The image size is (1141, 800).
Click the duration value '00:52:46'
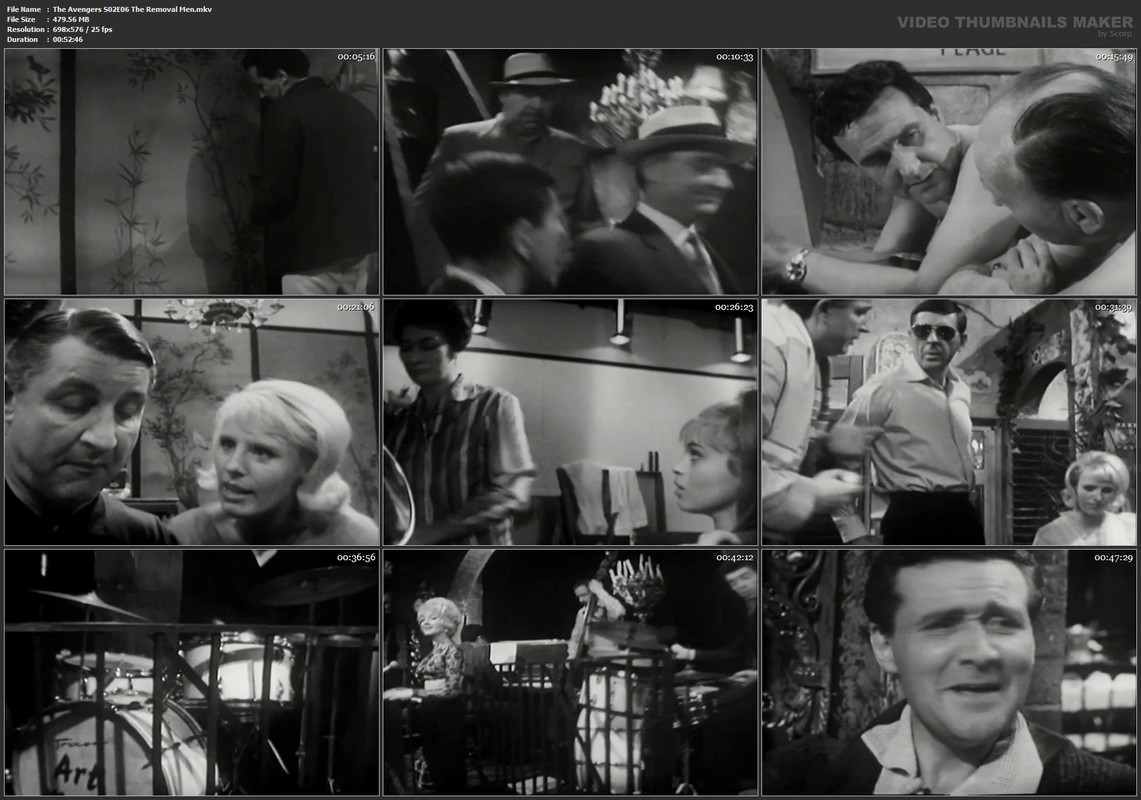[68, 40]
